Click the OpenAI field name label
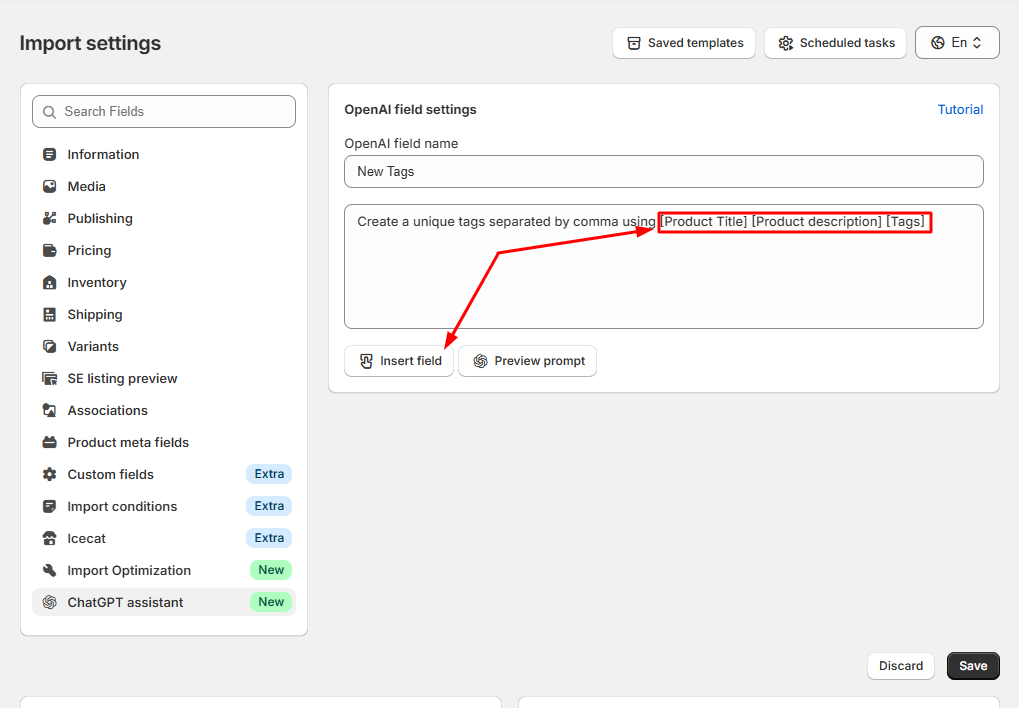 coord(401,144)
